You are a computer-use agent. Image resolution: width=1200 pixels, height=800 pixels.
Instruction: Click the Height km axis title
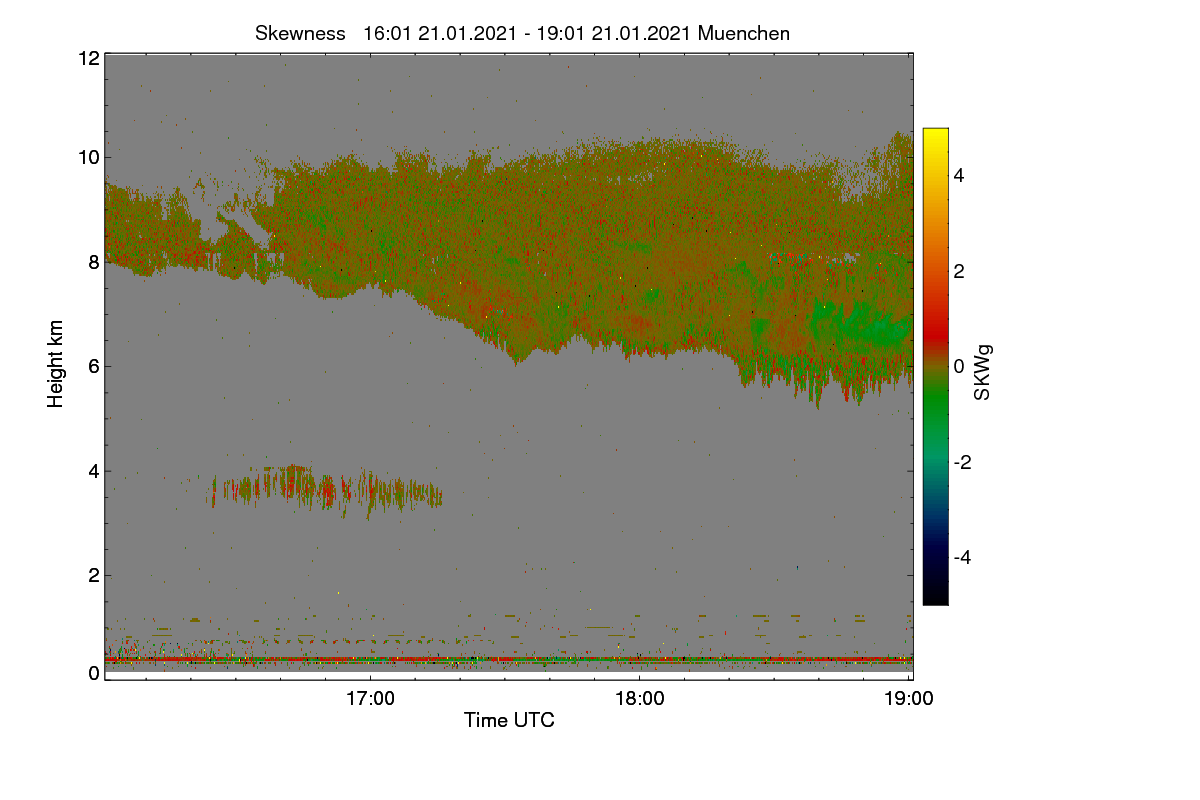(56, 365)
